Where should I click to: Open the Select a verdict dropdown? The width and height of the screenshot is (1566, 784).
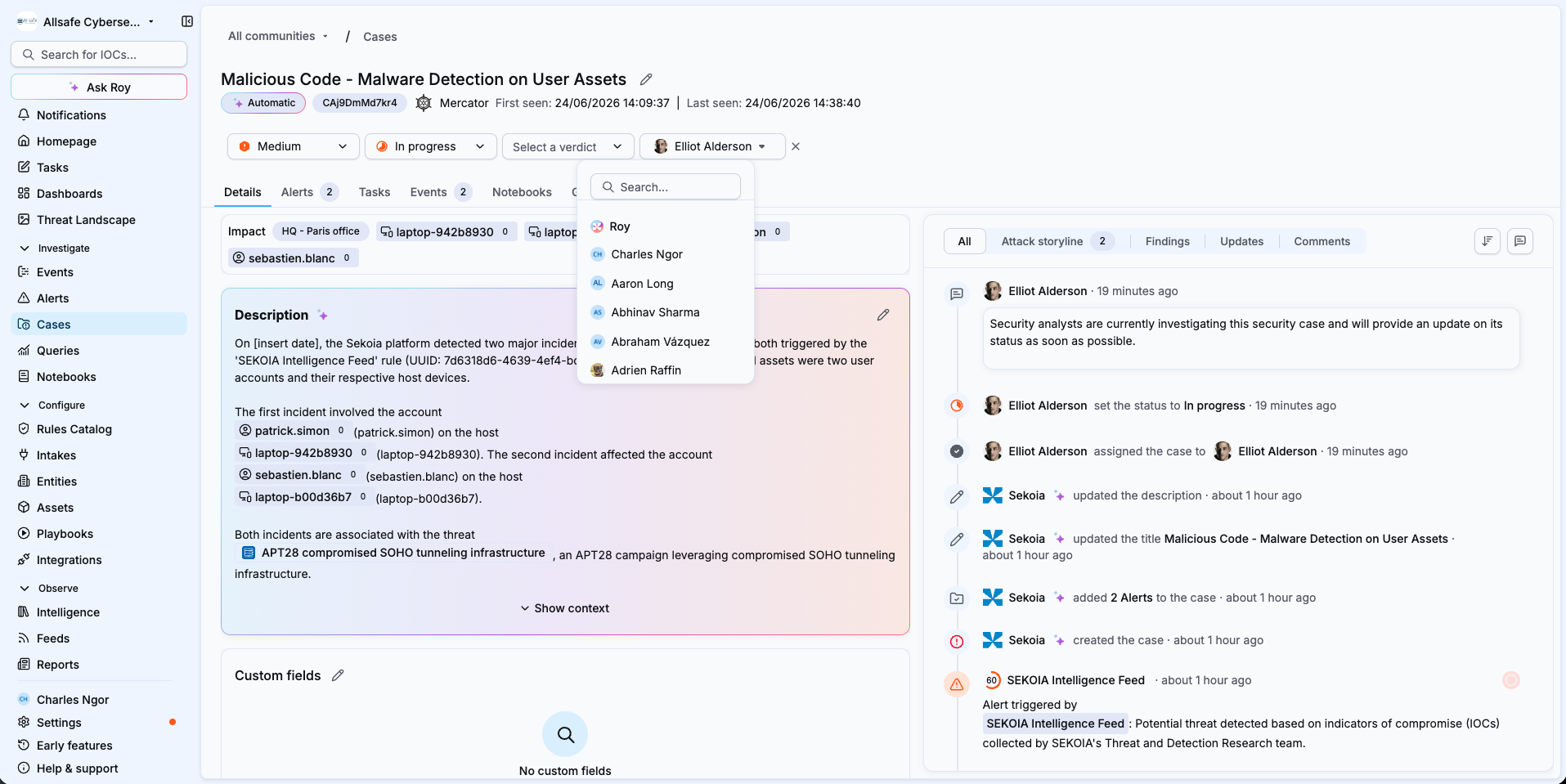(x=568, y=146)
